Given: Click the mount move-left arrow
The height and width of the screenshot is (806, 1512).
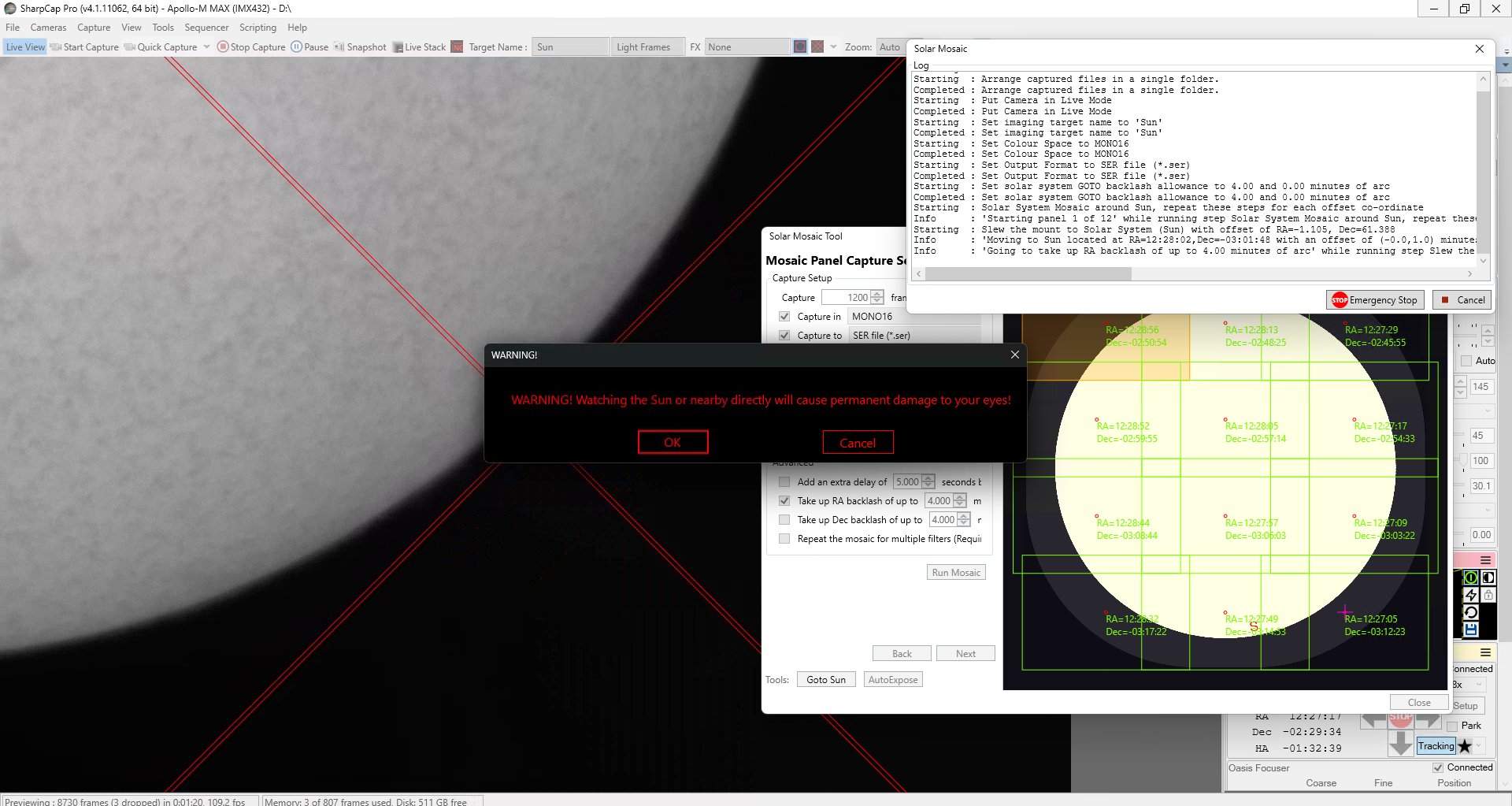Looking at the screenshot, I should click(1373, 720).
